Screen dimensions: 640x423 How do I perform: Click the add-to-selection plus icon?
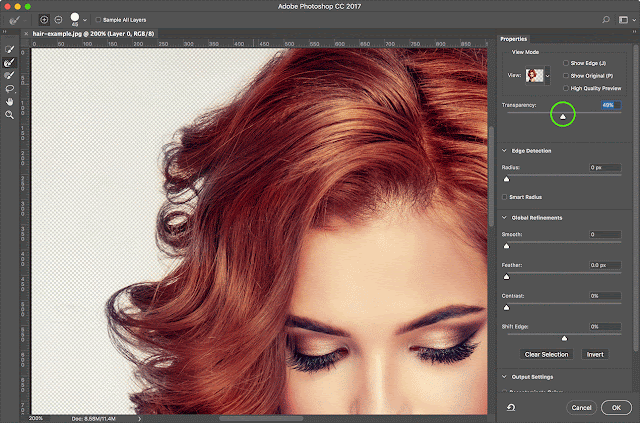tap(45, 19)
